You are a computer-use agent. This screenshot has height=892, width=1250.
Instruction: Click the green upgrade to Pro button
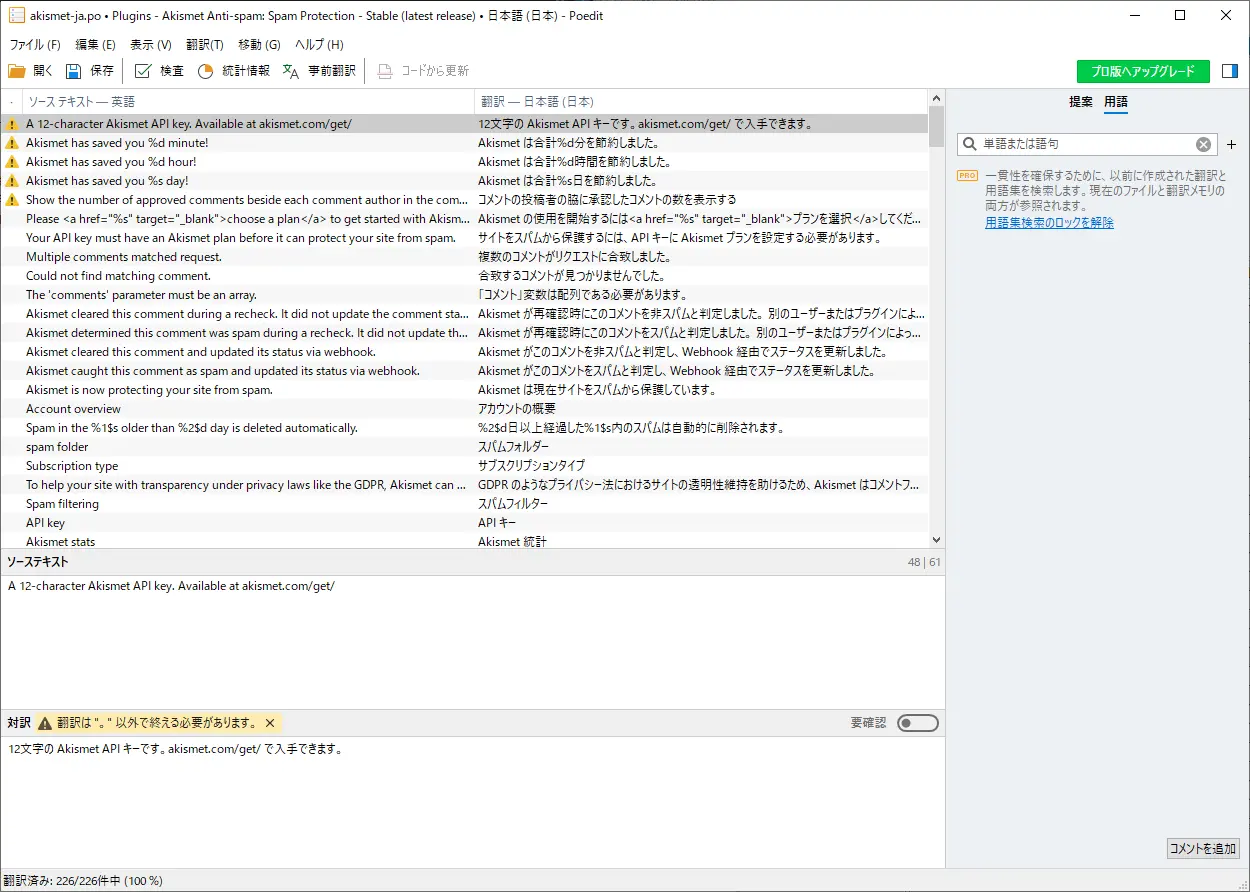click(x=1143, y=71)
